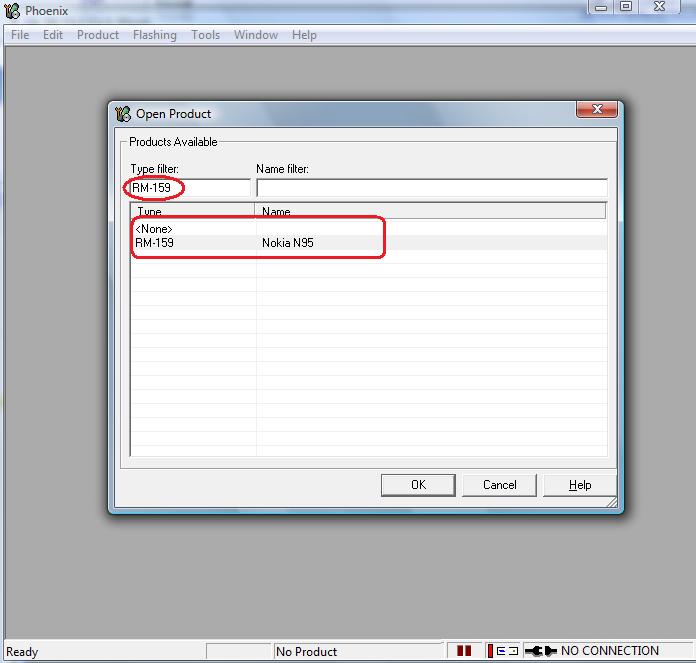Select the RM-159 product row
Screen dimensions: 696x663
click(369, 243)
